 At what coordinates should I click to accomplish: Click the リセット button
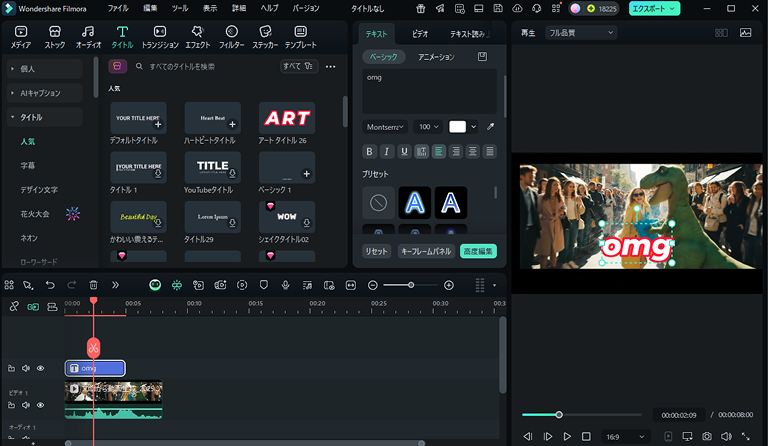click(376, 251)
